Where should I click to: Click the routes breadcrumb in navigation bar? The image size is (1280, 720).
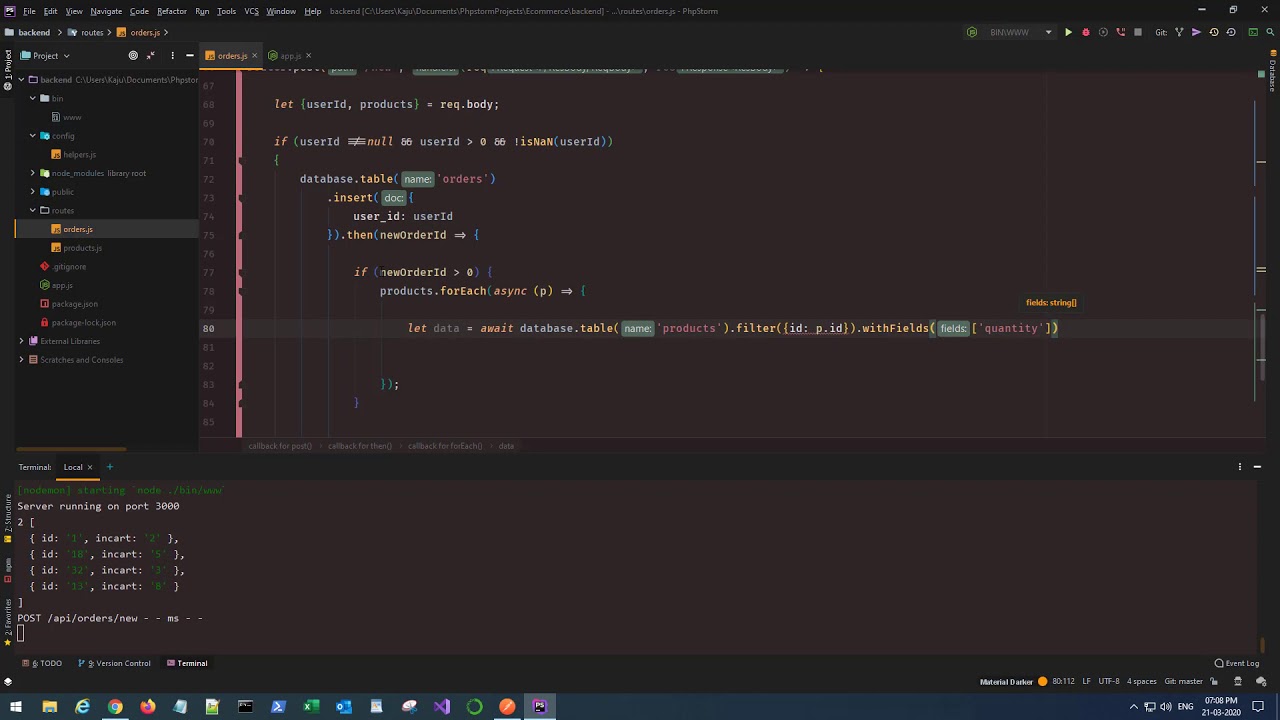(86, 32)
